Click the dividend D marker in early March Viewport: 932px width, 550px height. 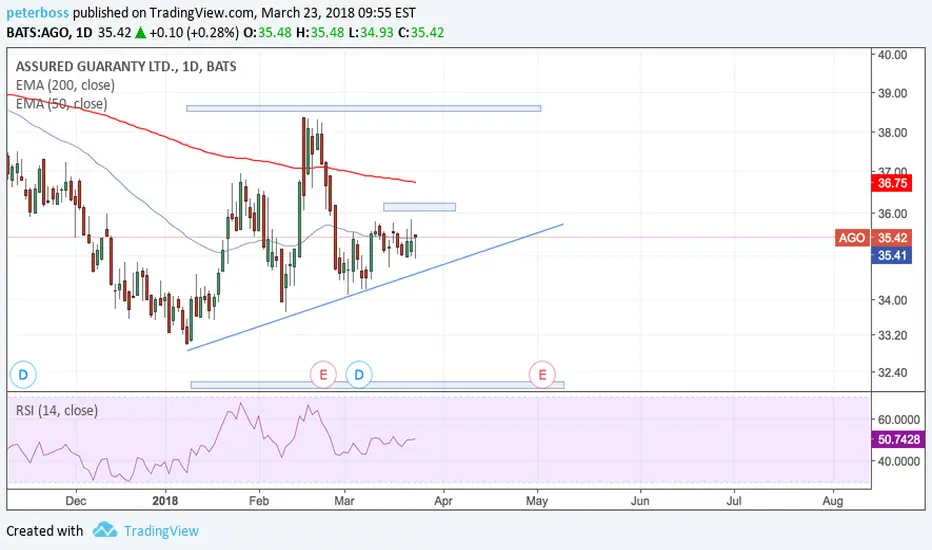pyautogui.click(x=359, y=375)
